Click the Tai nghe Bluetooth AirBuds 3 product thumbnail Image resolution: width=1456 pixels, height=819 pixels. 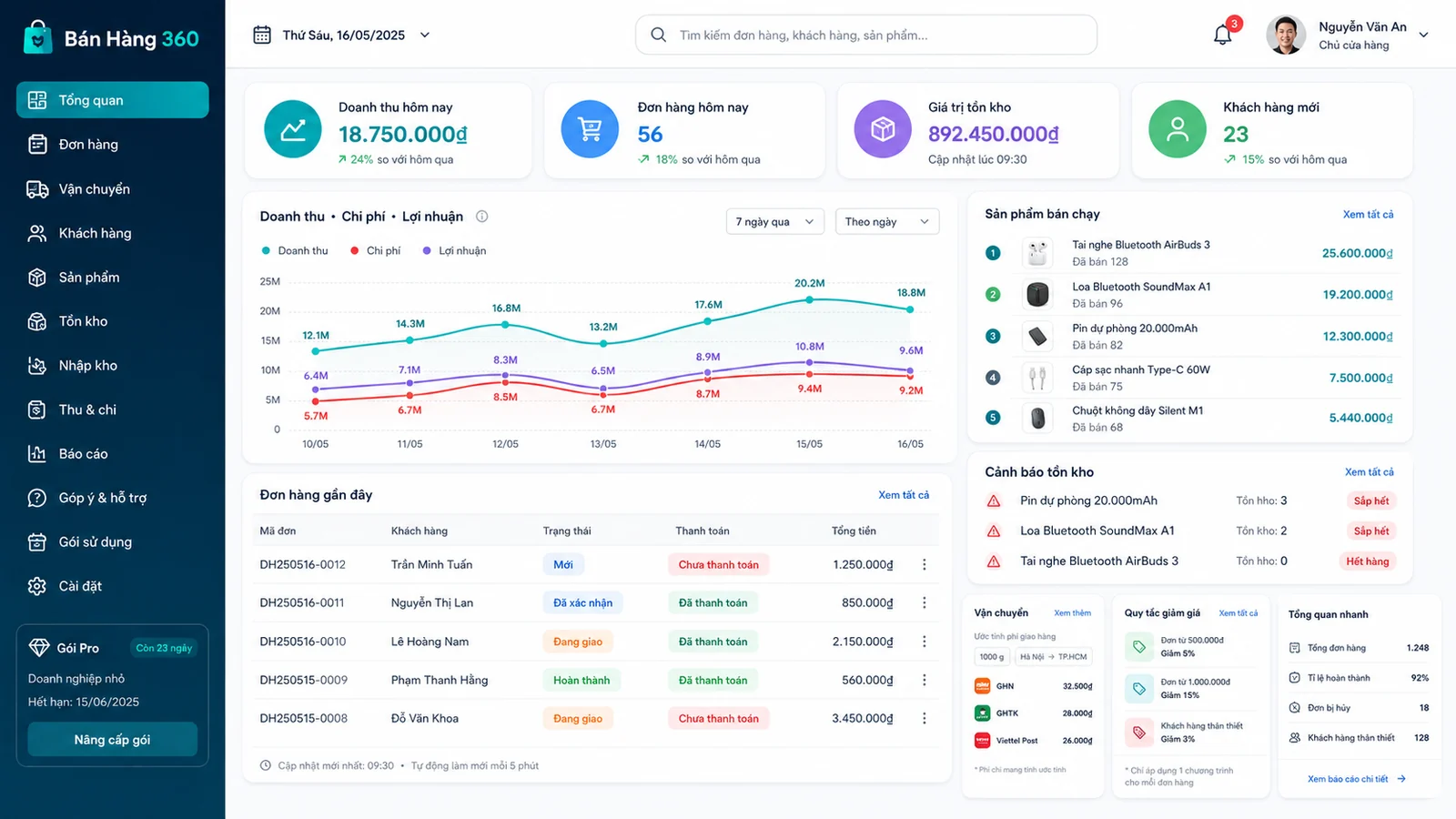(x=1037, y=253)
